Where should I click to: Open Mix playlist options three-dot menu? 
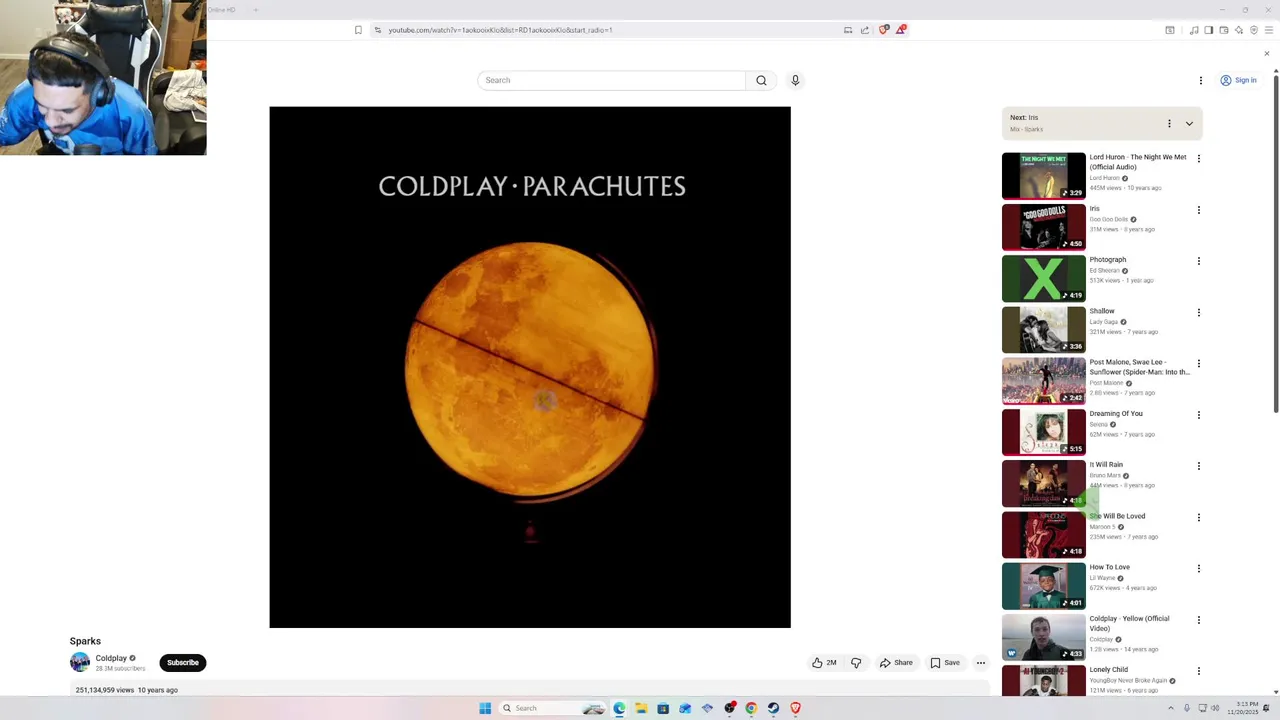tap(1169, 123)
